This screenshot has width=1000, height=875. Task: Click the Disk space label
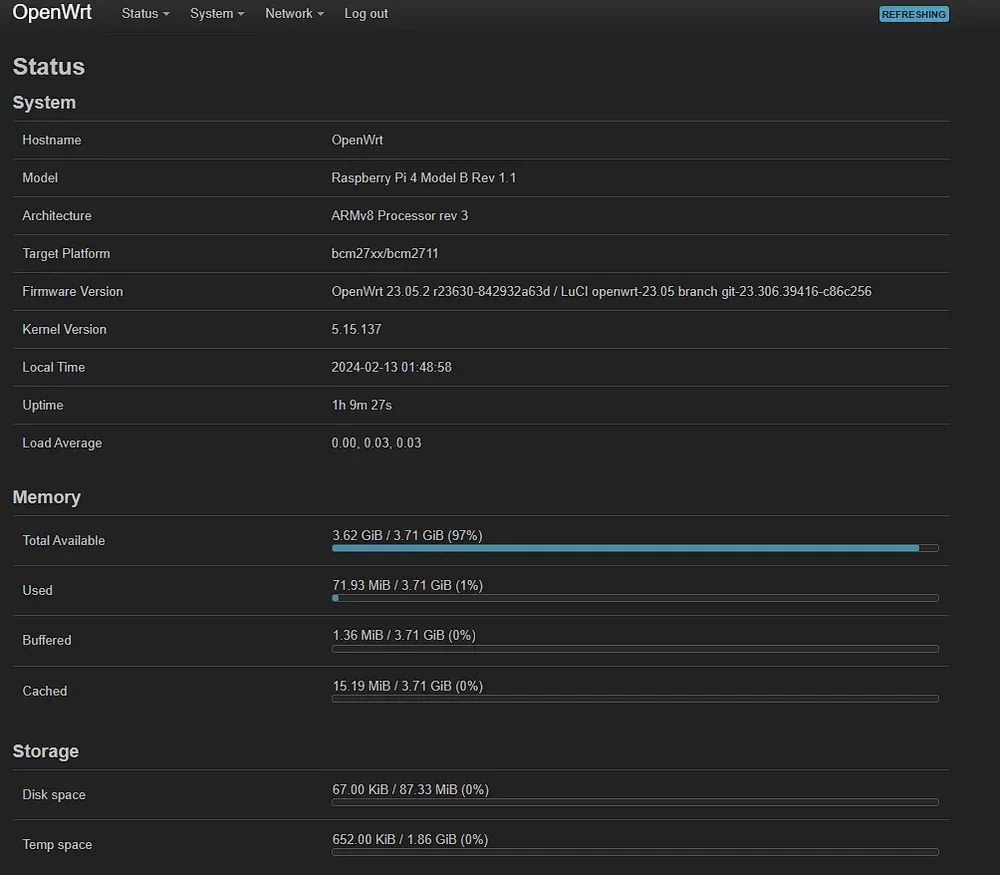(54, 795)
